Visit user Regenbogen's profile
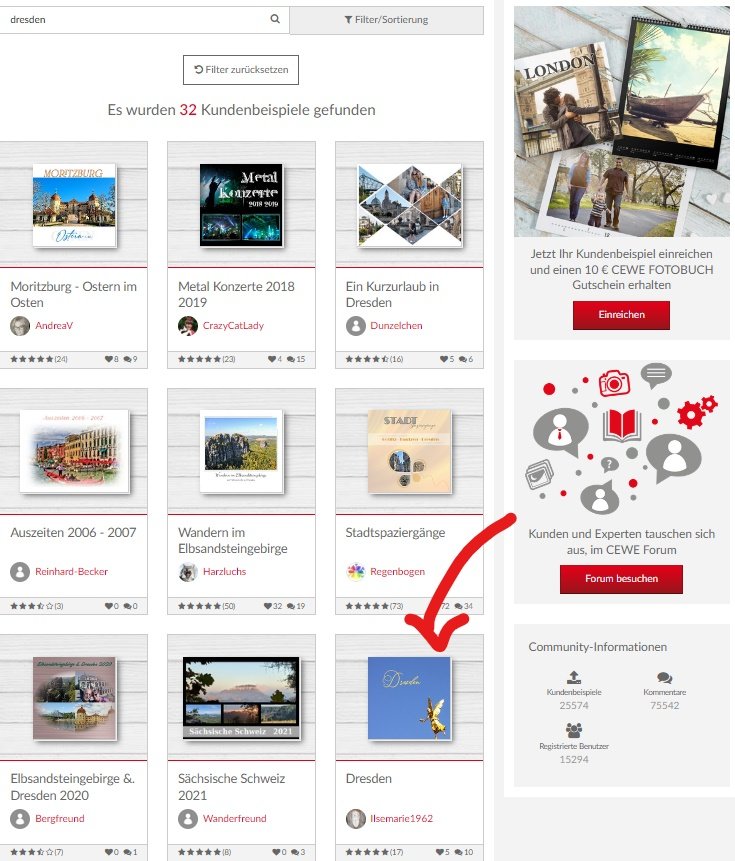This screenshot has height=861, width=735. click(397, 572)
